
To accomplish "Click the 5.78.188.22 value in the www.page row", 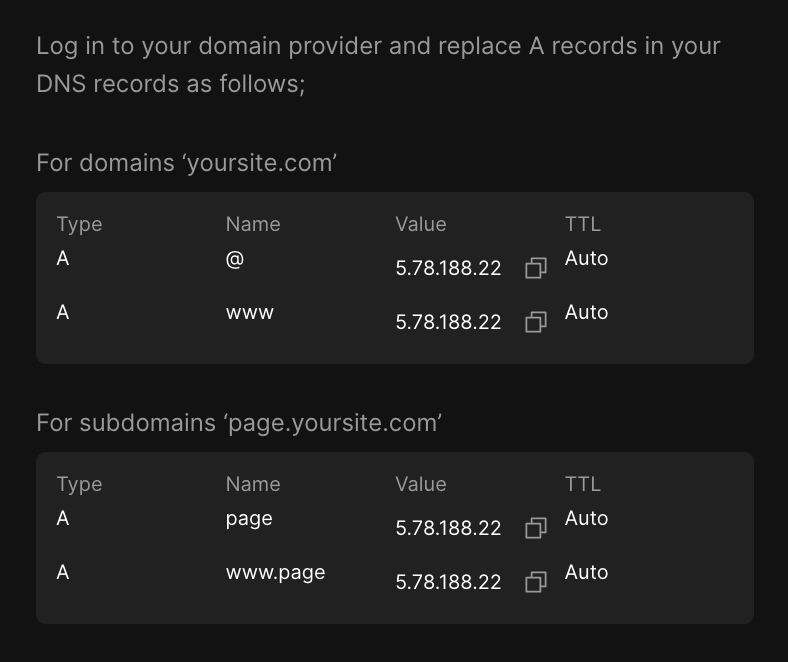I will click(x=448, y=582).
